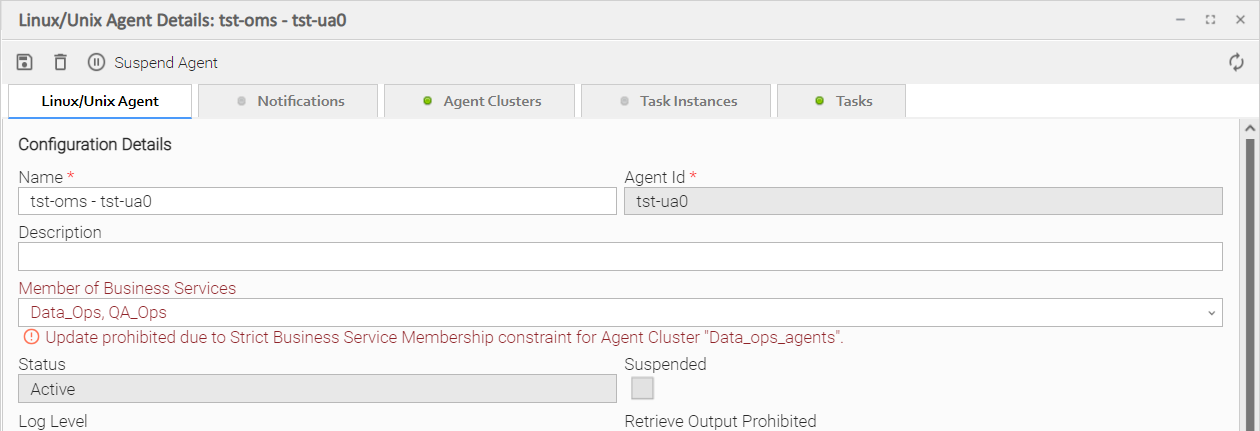Click the Suspend Agent button label

(166, 63)
